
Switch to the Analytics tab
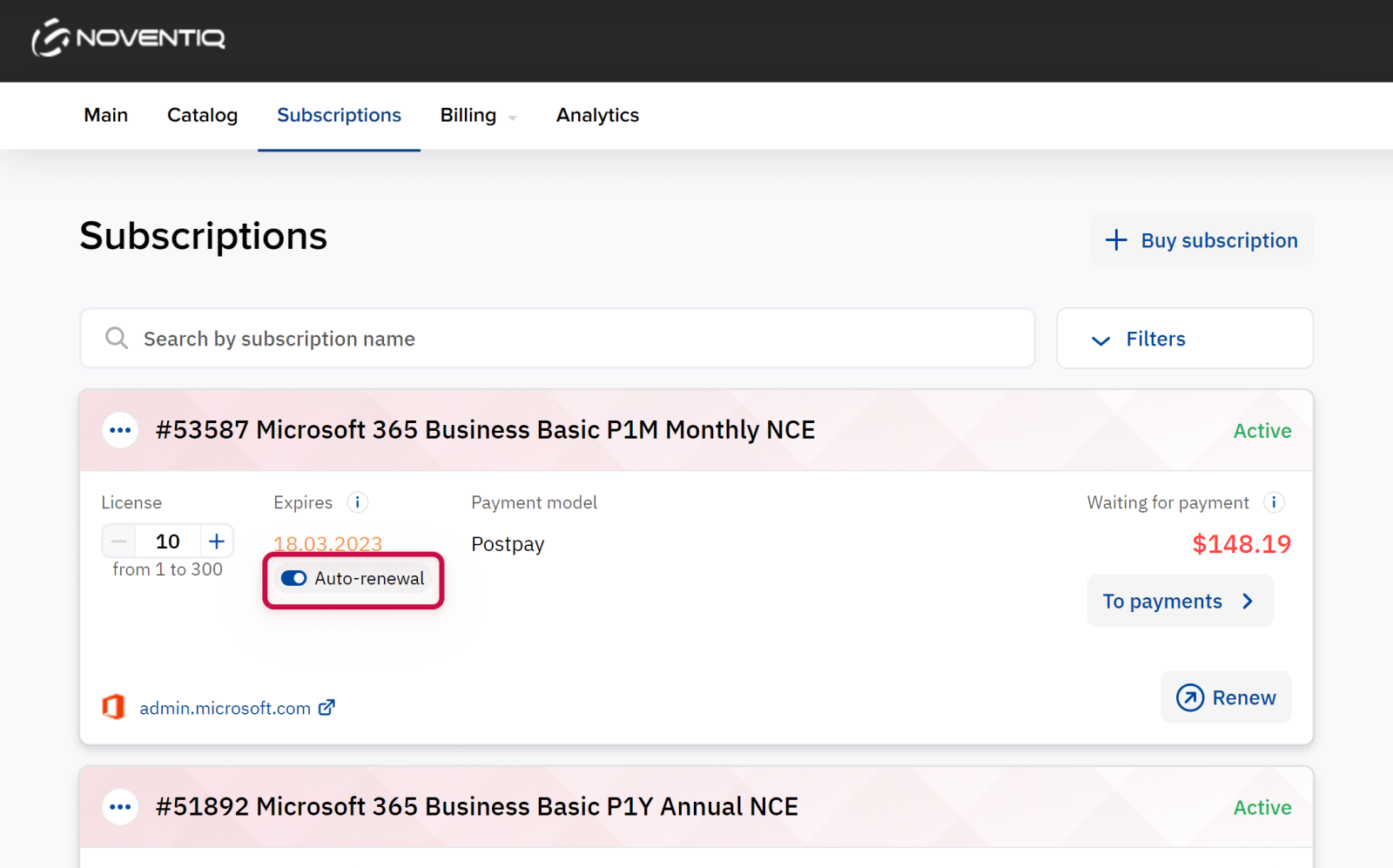tap(597, 116)
